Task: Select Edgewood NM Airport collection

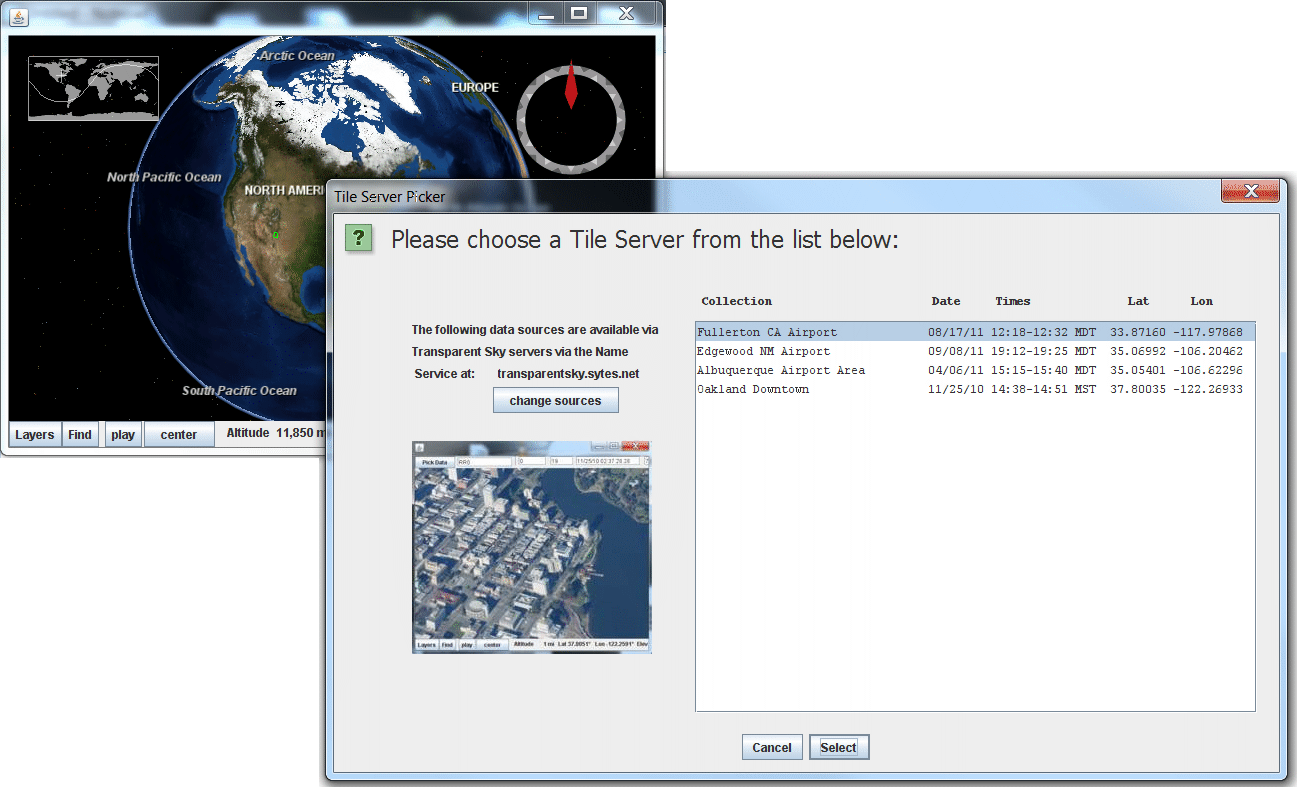Action: pos(763,351)
